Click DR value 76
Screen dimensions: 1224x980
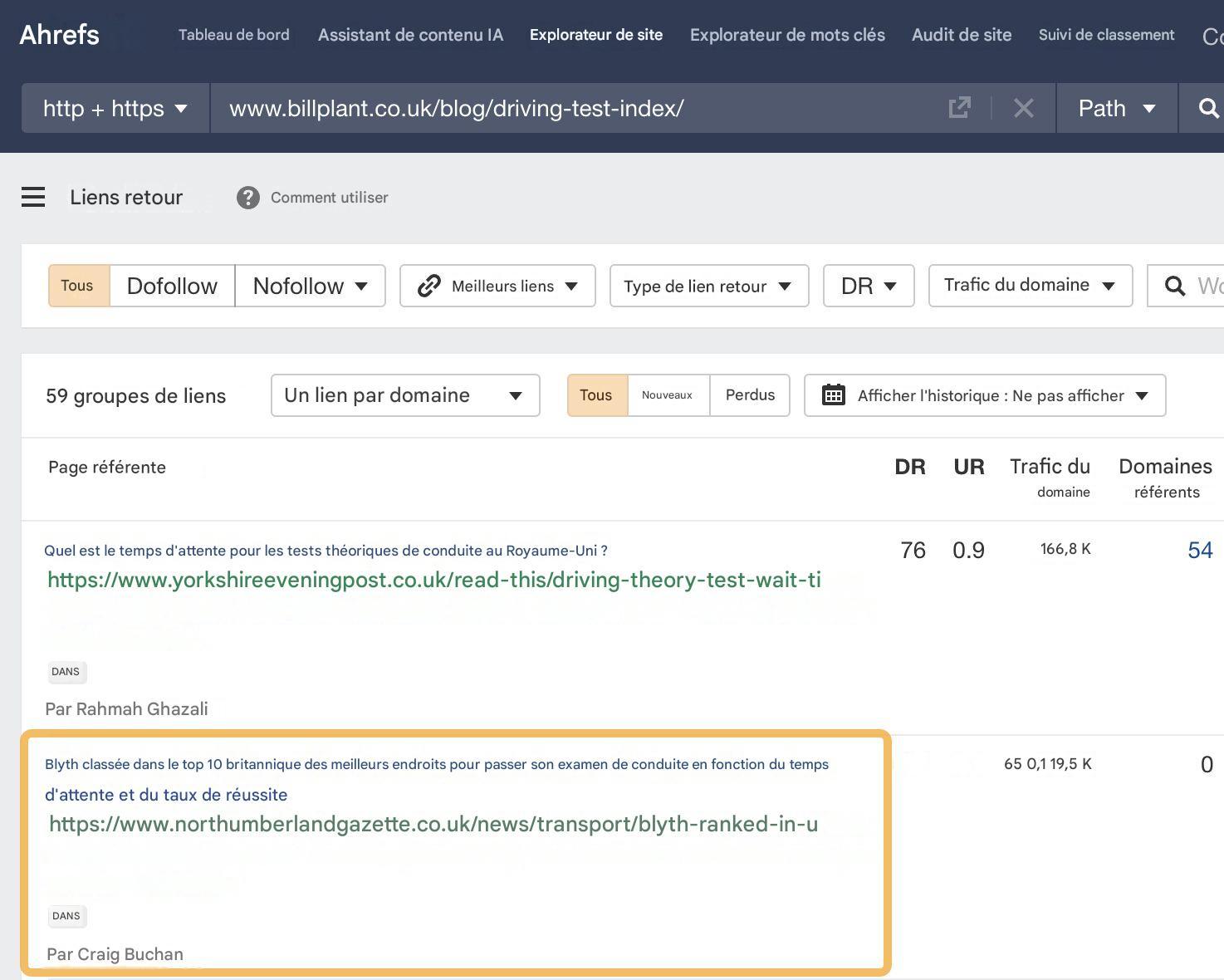[913, 551]
